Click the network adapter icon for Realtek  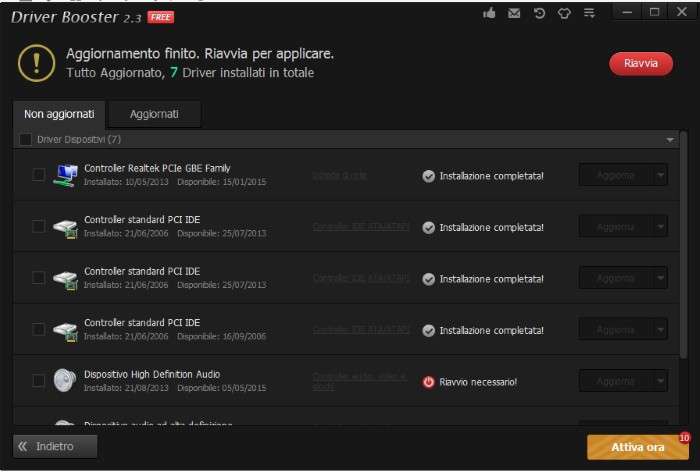[65, 175]
